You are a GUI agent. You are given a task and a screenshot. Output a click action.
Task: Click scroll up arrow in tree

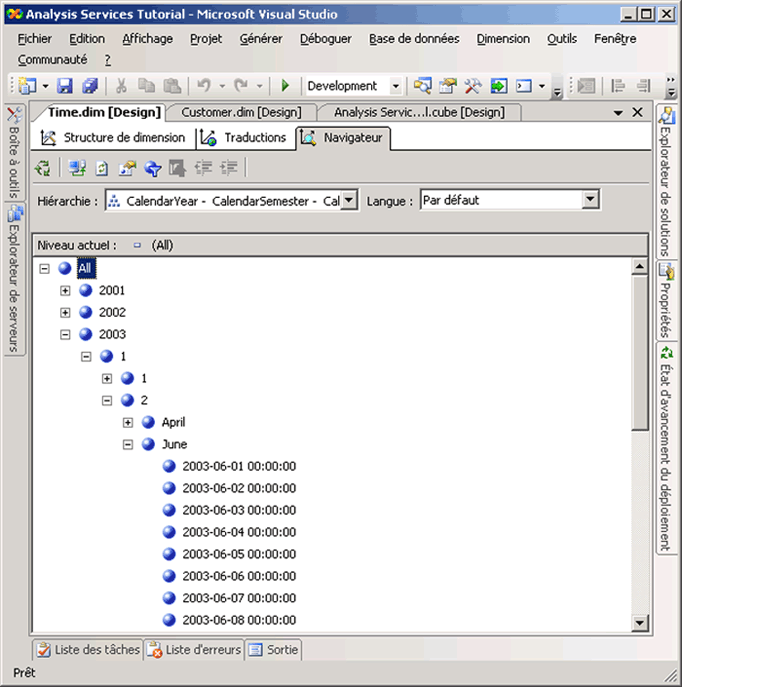pyautogui.click(x=639, y=267)
